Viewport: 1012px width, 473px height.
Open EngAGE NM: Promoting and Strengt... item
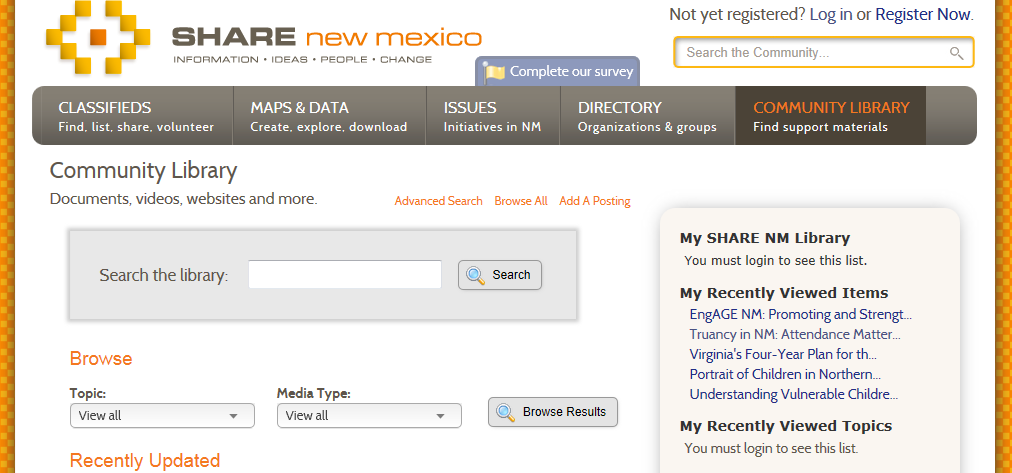pyautogui.click(x=800, y=314)
